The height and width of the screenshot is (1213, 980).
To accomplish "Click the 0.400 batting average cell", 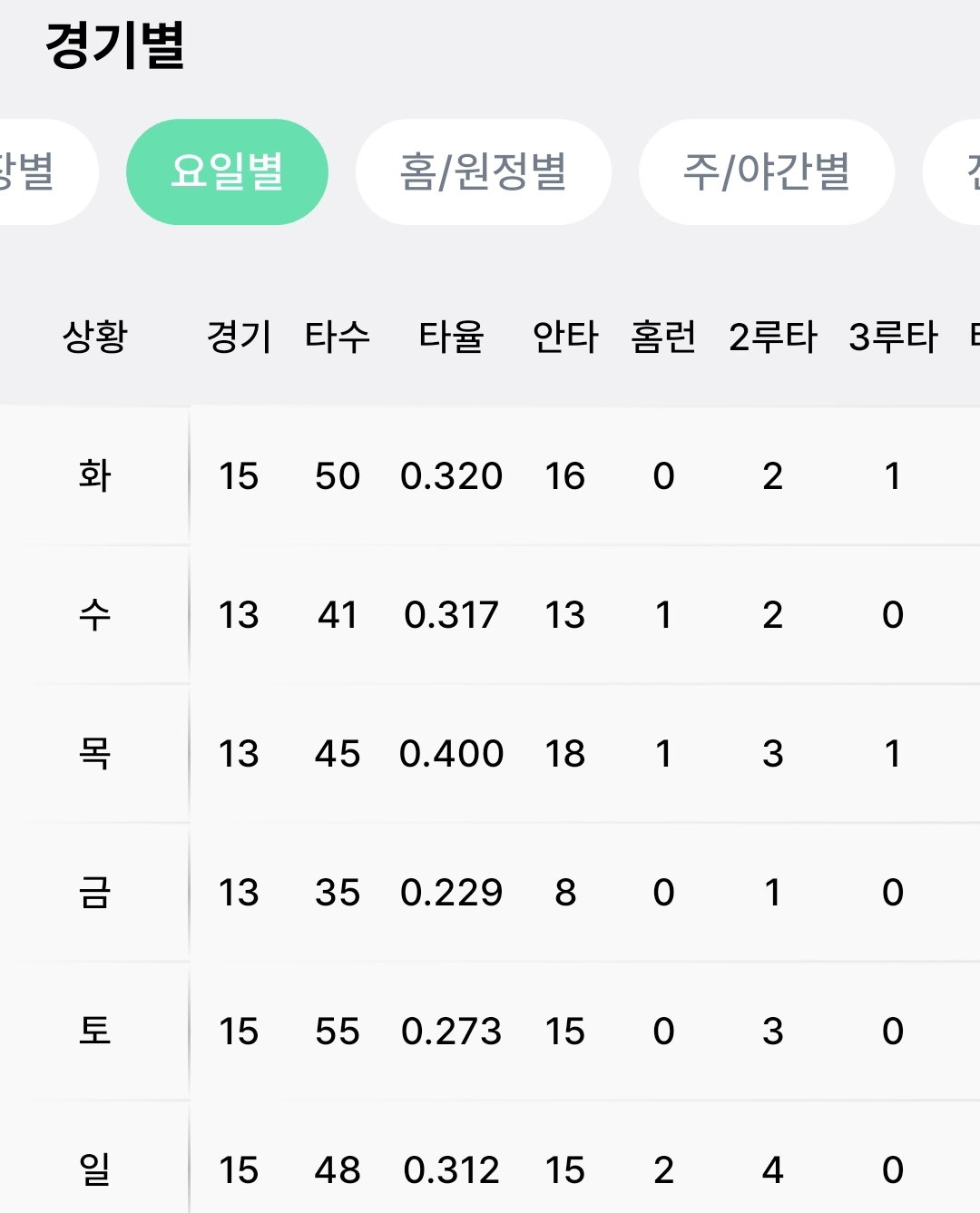I will (451, 754).
